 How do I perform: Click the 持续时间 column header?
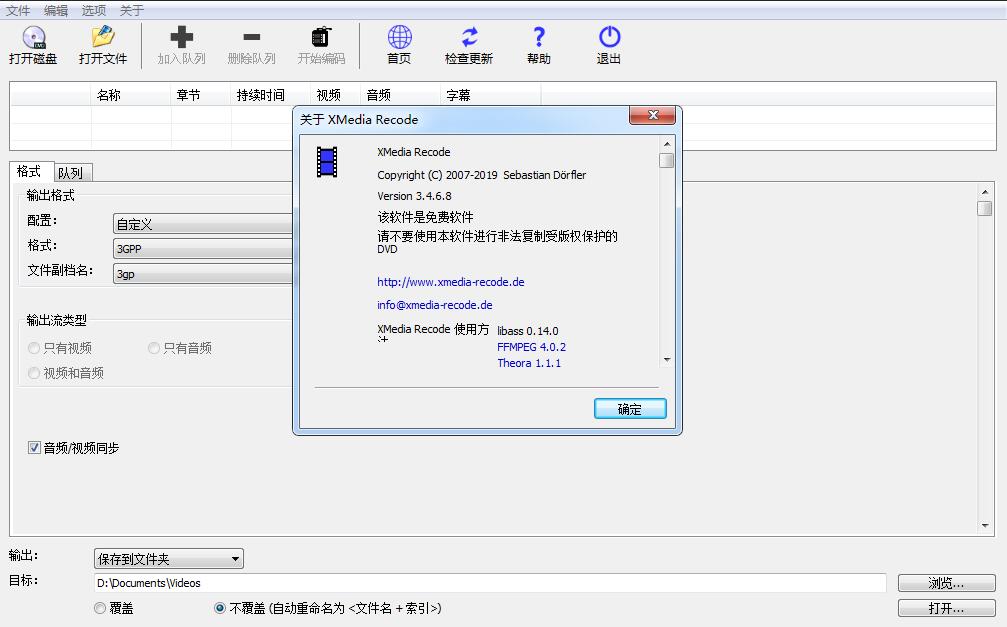coord(270,95)
